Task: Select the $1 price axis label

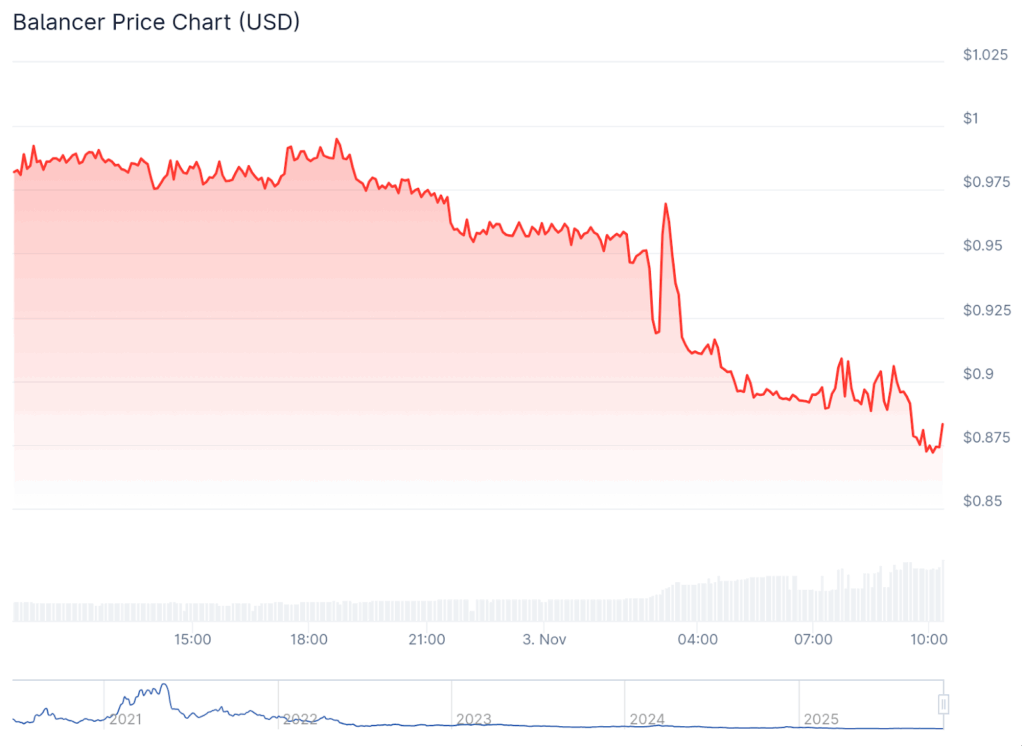Action: tap(970, 118)
